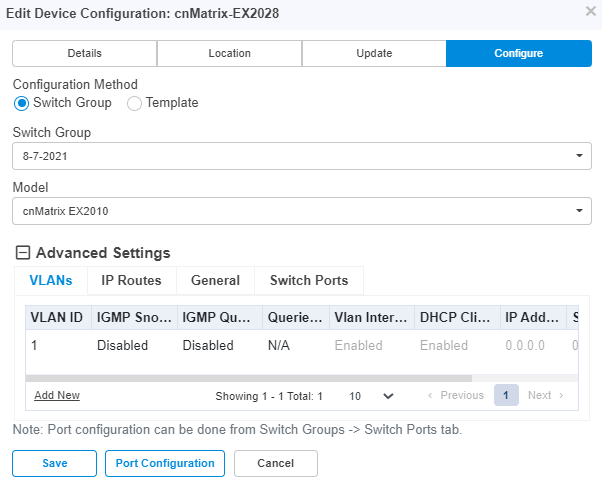Open the Switch Ports tab
The width and height of the screenshot is (602, 486).
309,280
